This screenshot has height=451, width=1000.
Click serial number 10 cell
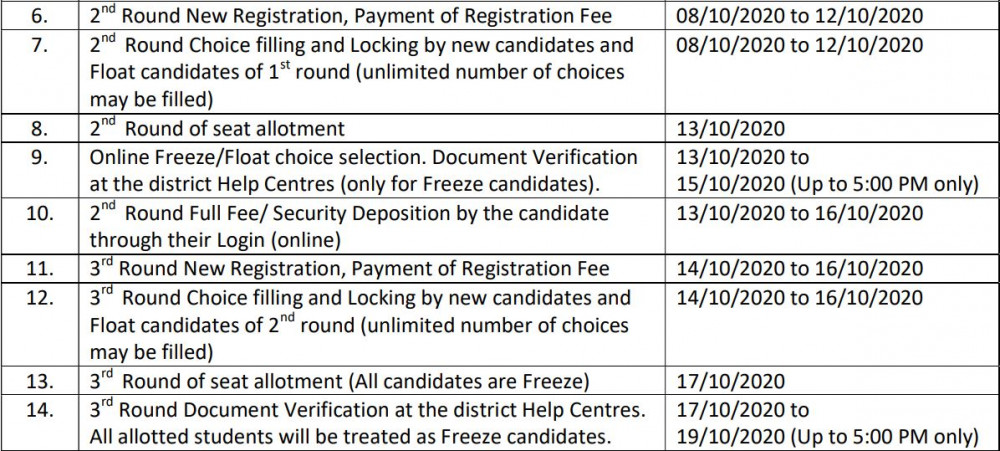click(39, 215)
